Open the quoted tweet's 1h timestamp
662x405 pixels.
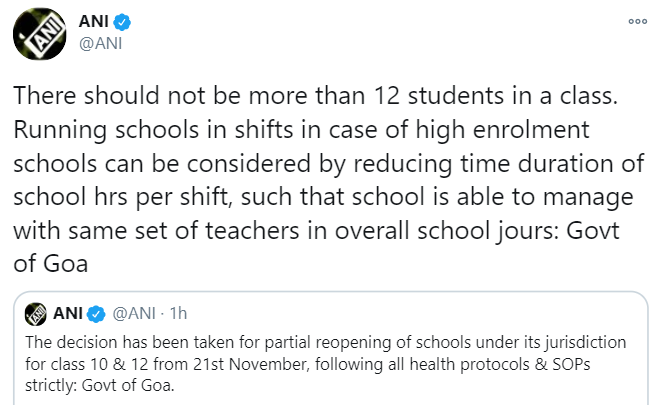178,314
